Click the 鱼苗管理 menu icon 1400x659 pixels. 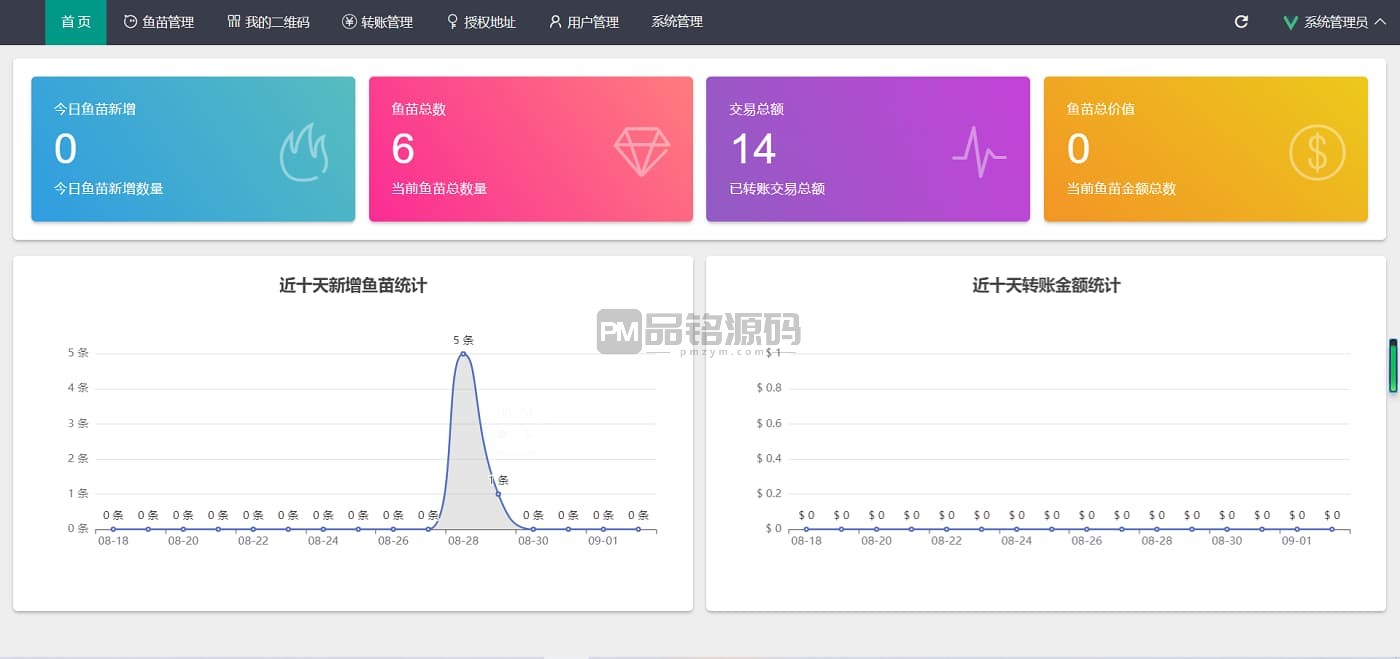pyautogui.click(x=130, y=22)
